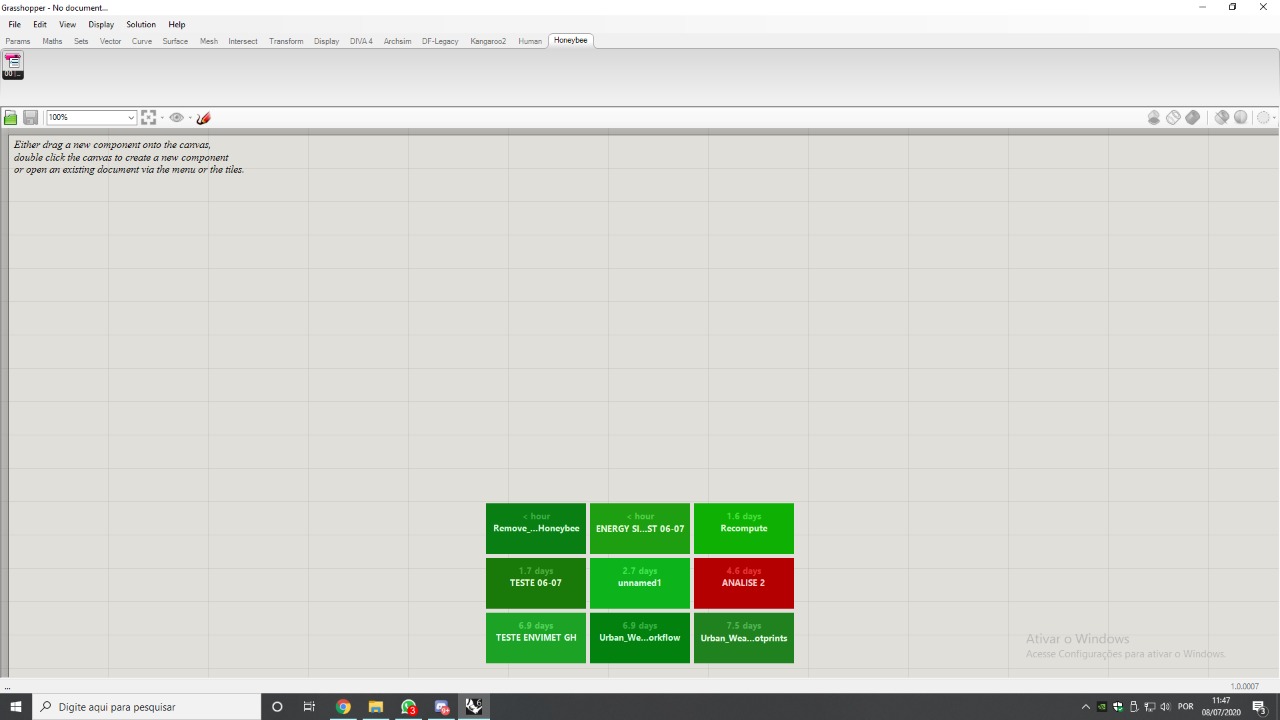Viewport: 1280px width, 720px height.
Task: Open WhatsApp from taskbar
Action: pyautogui.click(x=409, y=707)
